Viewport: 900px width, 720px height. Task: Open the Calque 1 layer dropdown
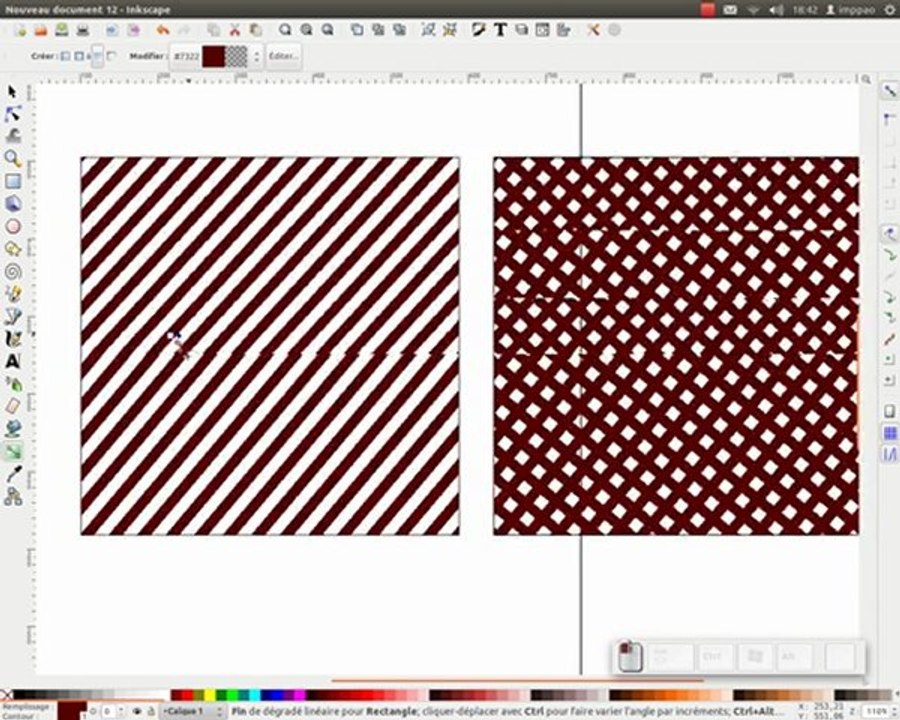pos(193,711)
